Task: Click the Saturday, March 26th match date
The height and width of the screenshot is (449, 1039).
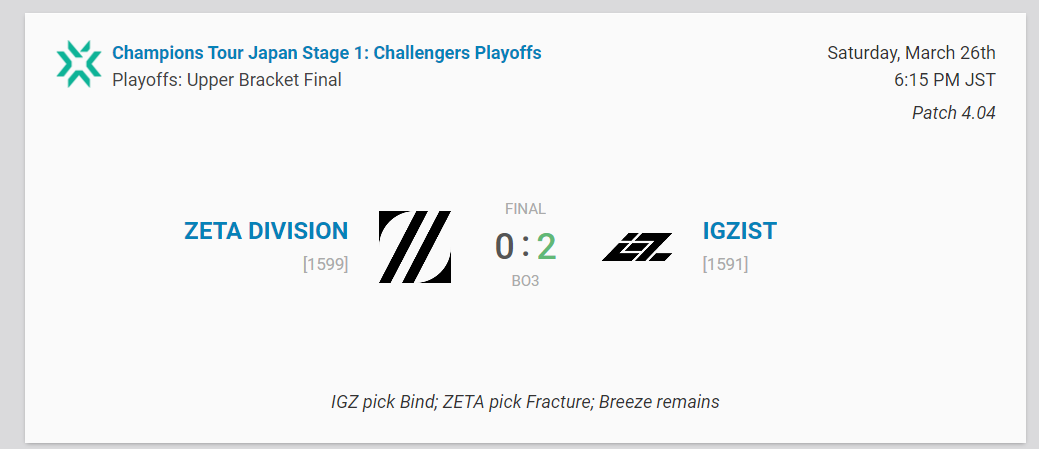Action: click(911, 53)
